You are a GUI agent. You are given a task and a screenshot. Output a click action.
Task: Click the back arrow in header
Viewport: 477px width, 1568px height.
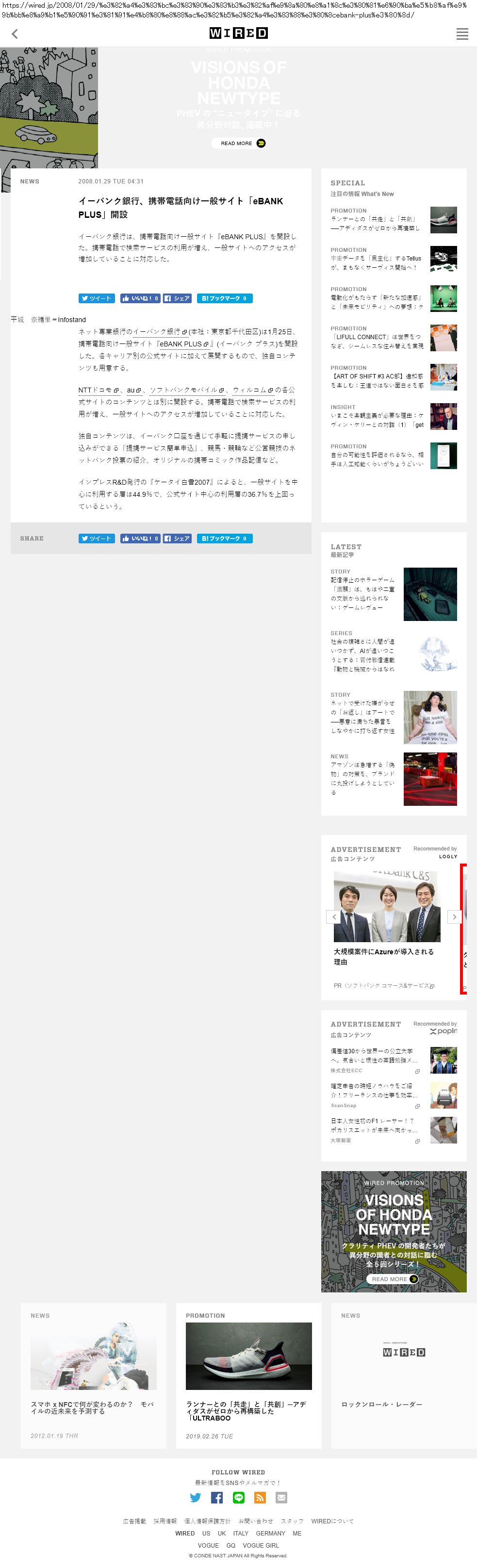15,34
